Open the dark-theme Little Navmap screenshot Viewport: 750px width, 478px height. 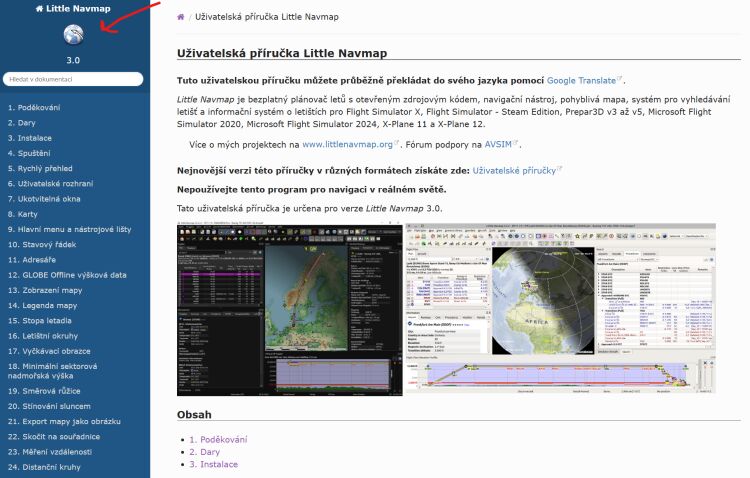[x=289, y=309]
